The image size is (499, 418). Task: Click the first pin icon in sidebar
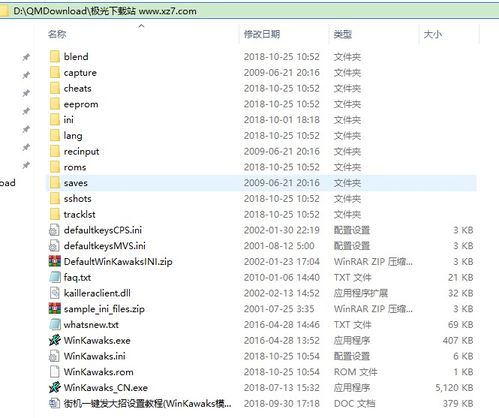[26, 57]
